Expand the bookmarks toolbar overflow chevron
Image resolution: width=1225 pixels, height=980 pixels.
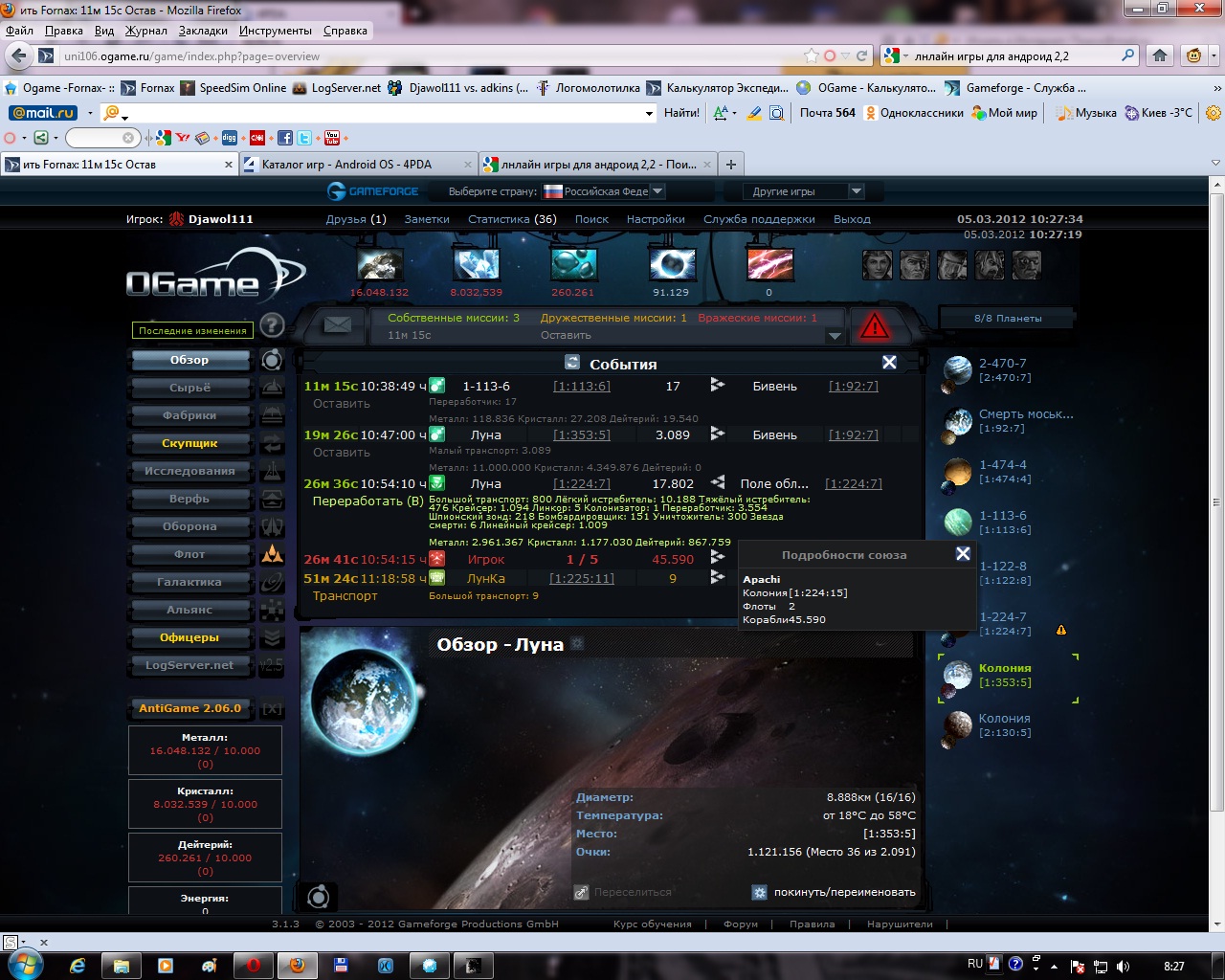[x=1216, y=88]
